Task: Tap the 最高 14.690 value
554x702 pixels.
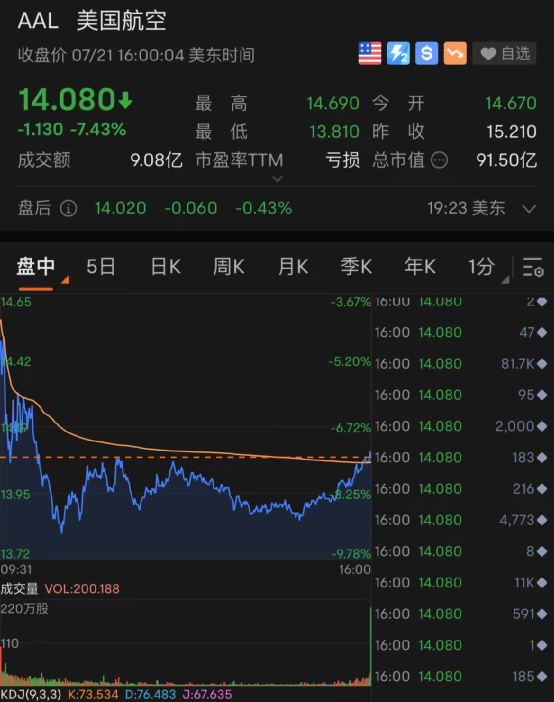Action: 333,103
